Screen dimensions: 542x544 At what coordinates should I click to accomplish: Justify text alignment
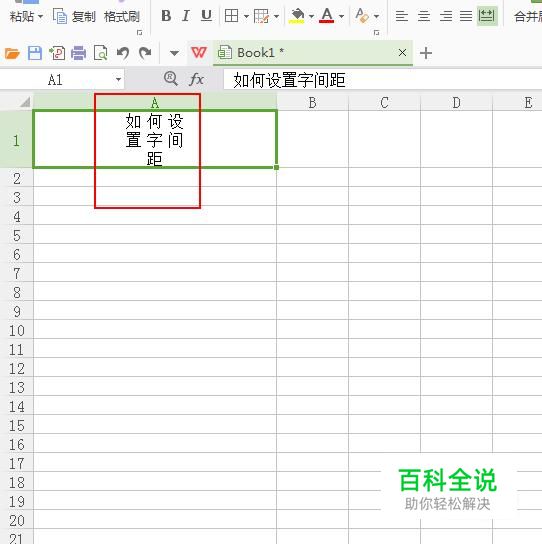[x=466, y=16]
